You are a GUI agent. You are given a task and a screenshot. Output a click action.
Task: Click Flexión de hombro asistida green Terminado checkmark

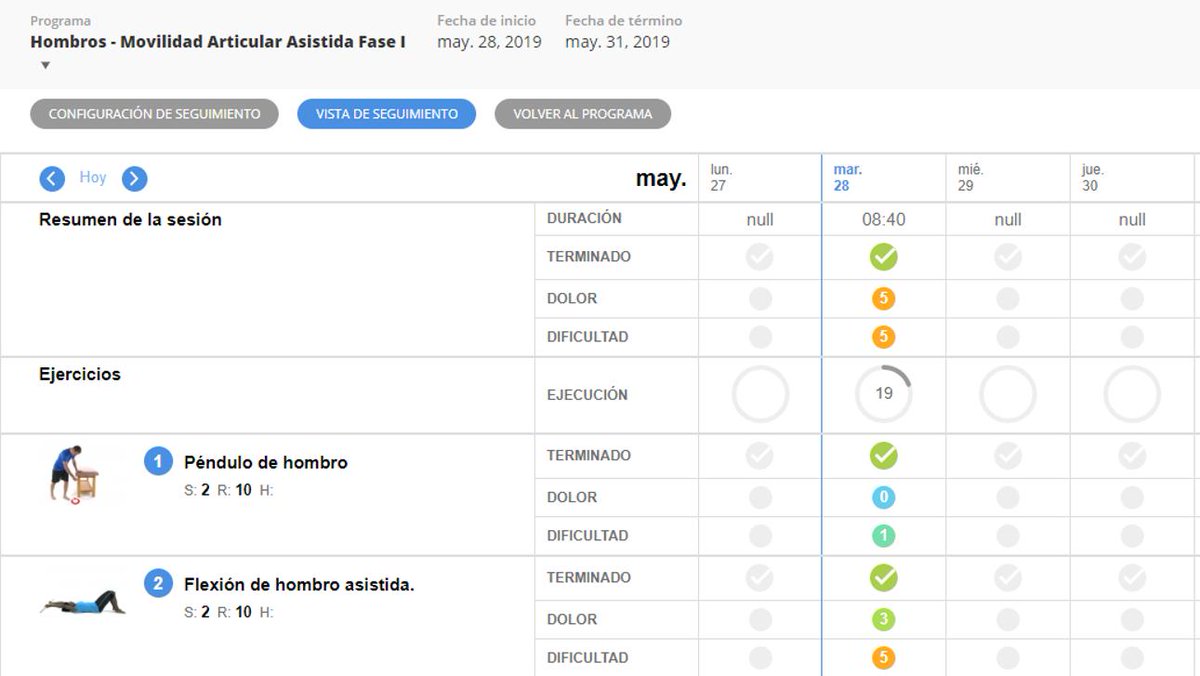pyautogui.click(x=884, y=578)
